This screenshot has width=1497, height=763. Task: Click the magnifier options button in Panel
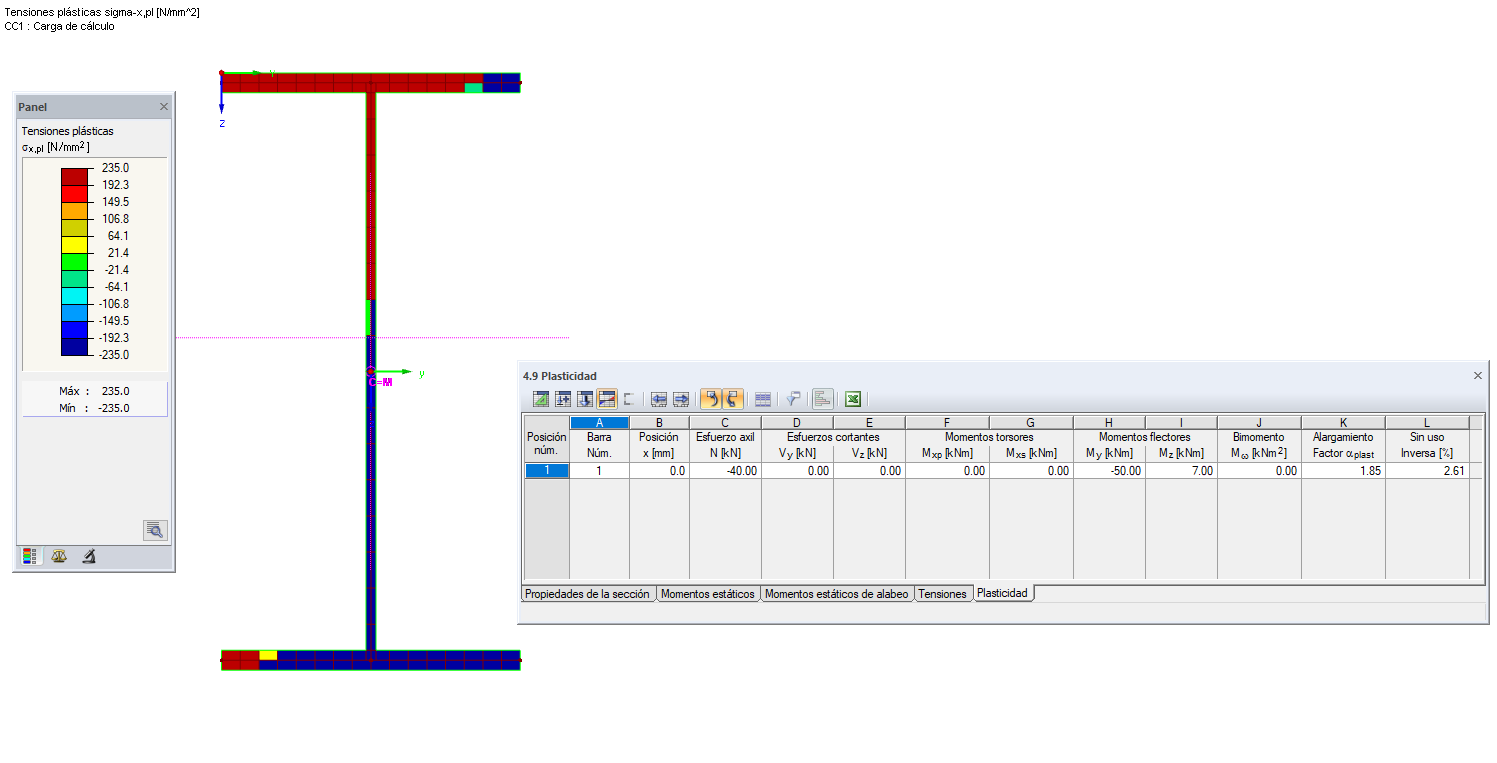pyautogui.click(x=155, y=530)
